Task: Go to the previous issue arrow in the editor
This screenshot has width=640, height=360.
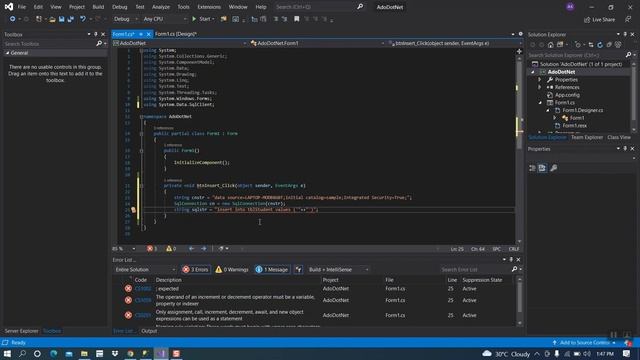Action: 191,248
